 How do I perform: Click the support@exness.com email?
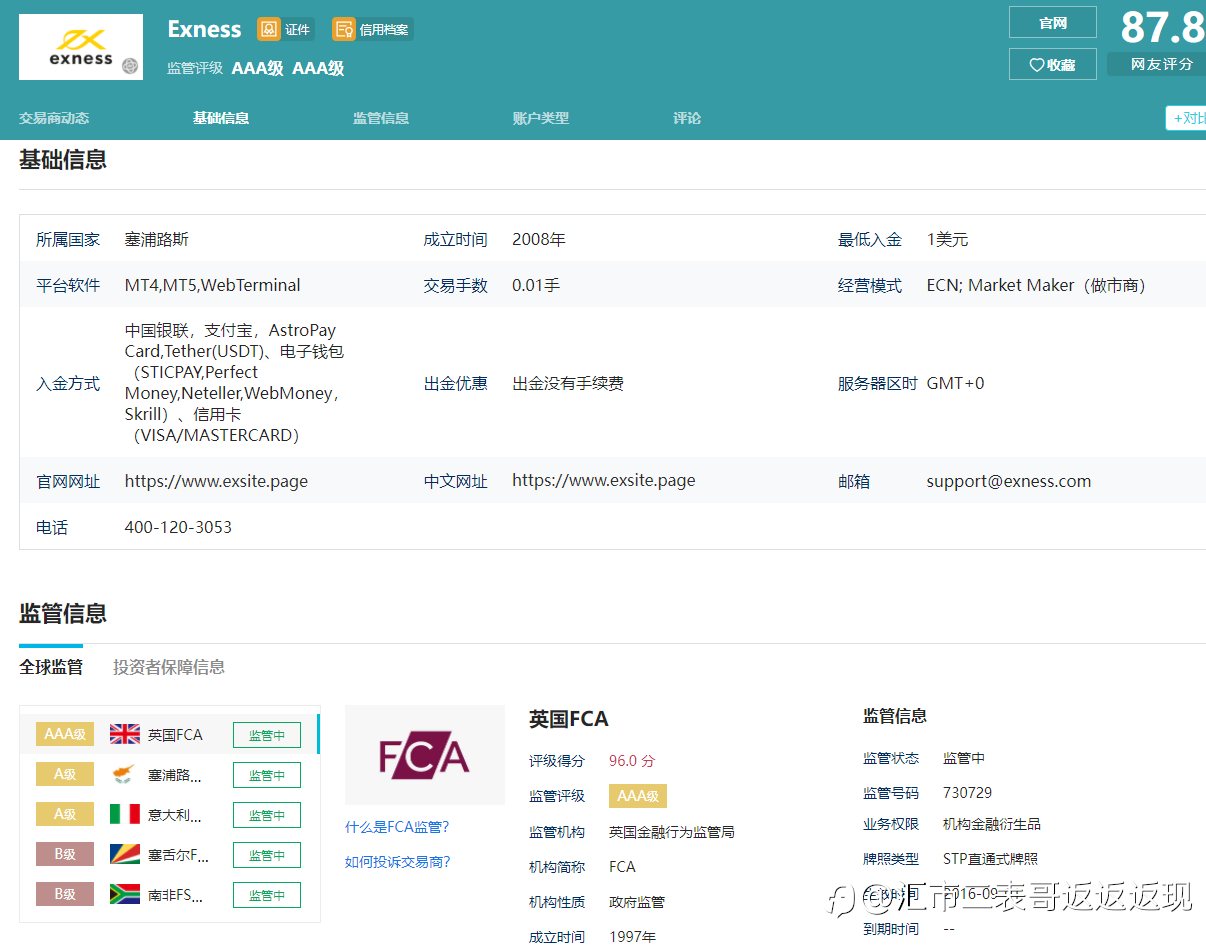tap(1008, 481)
